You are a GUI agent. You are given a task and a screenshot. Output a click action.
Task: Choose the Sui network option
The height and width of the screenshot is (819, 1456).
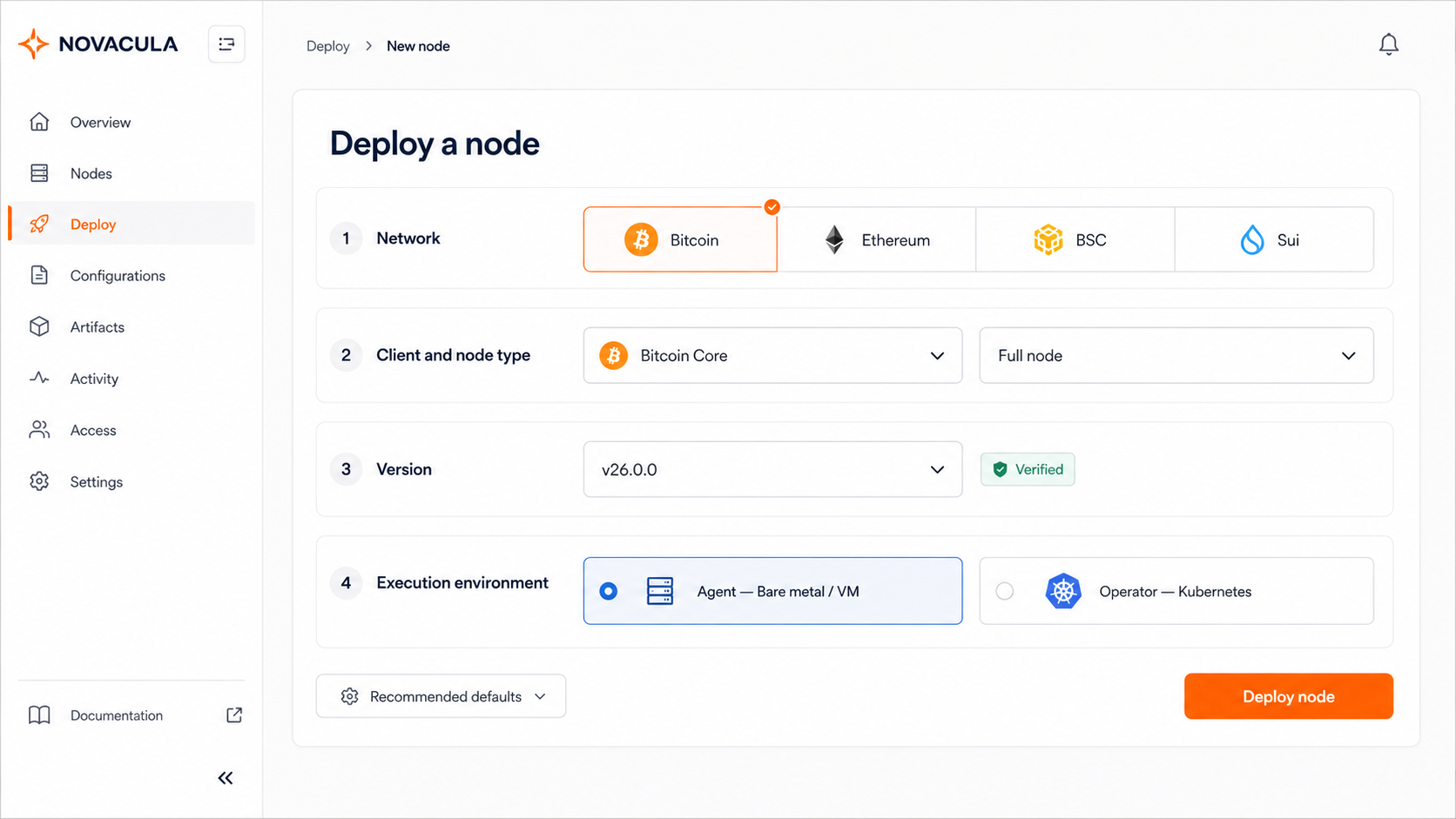tap(1274, 239)
